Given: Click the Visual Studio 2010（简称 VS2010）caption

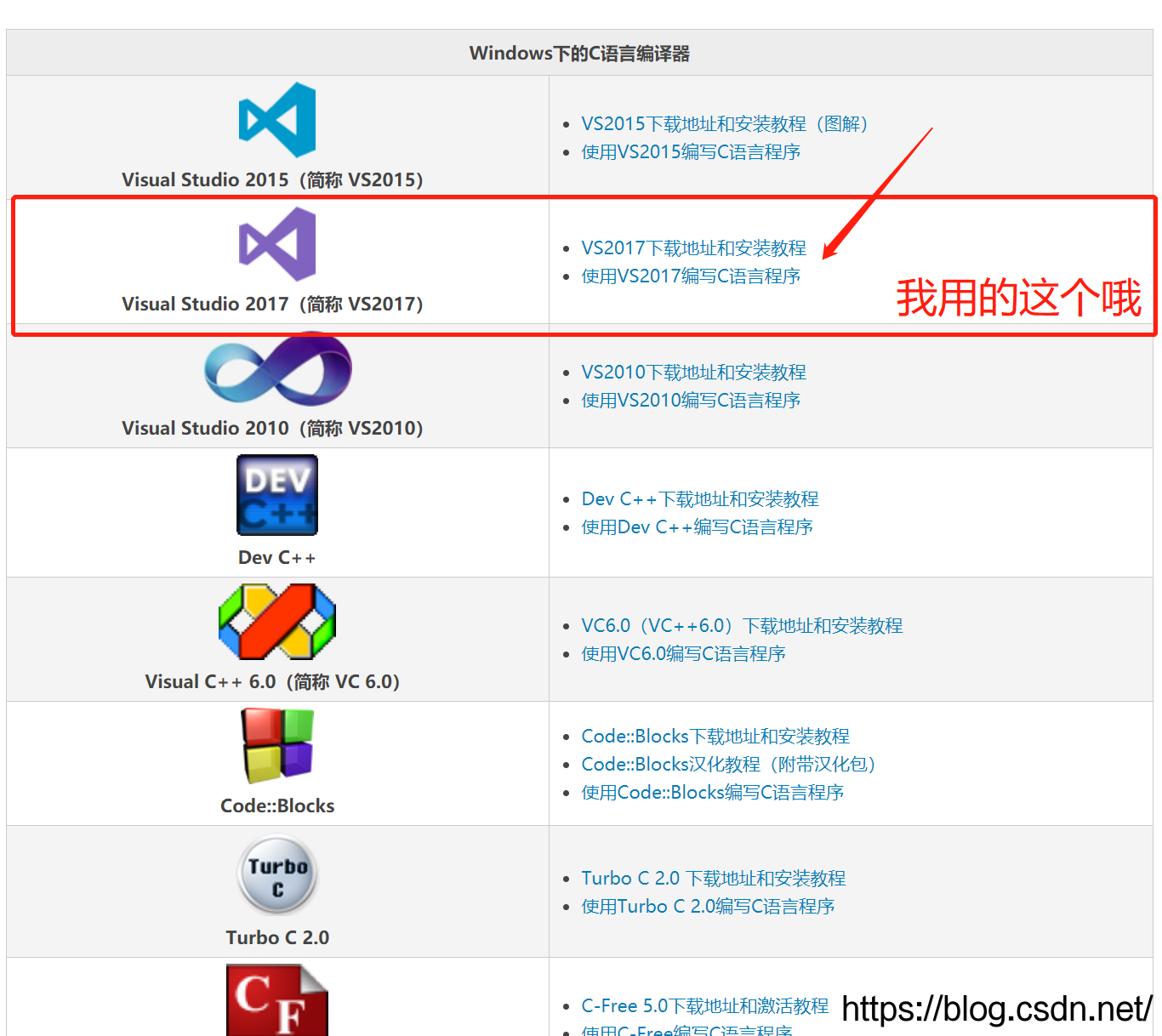Looking at the screenshot, I should tap(272, 429).
